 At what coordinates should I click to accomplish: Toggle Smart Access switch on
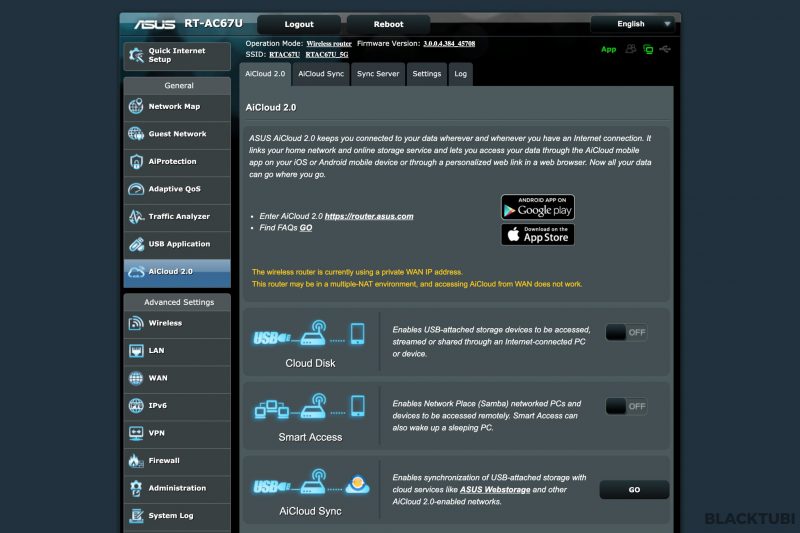click(x=626, y=407)
